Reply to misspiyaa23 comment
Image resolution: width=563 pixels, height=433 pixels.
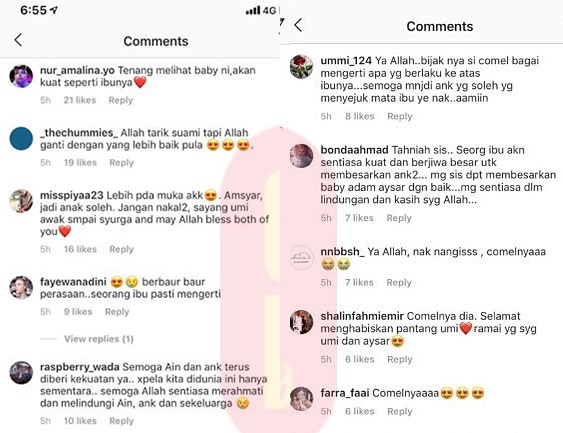tap(121, 249)
